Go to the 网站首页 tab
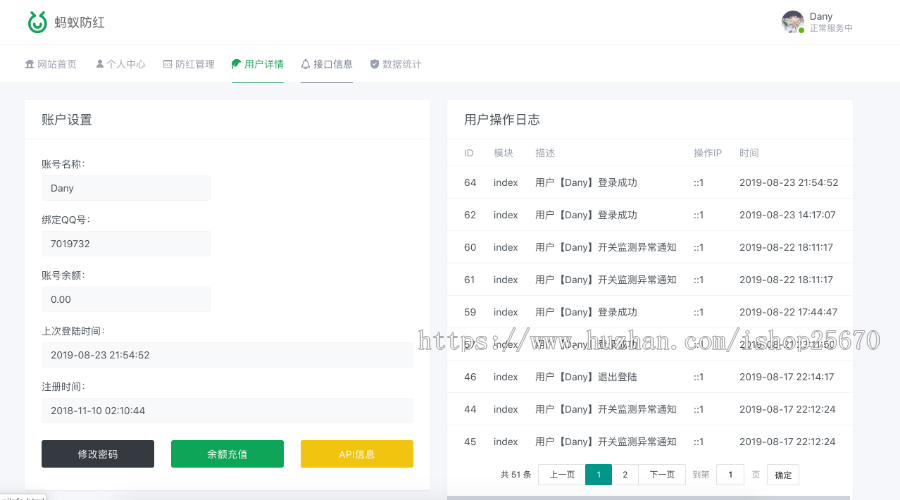 pyautogui.click(x=51, y=64)
